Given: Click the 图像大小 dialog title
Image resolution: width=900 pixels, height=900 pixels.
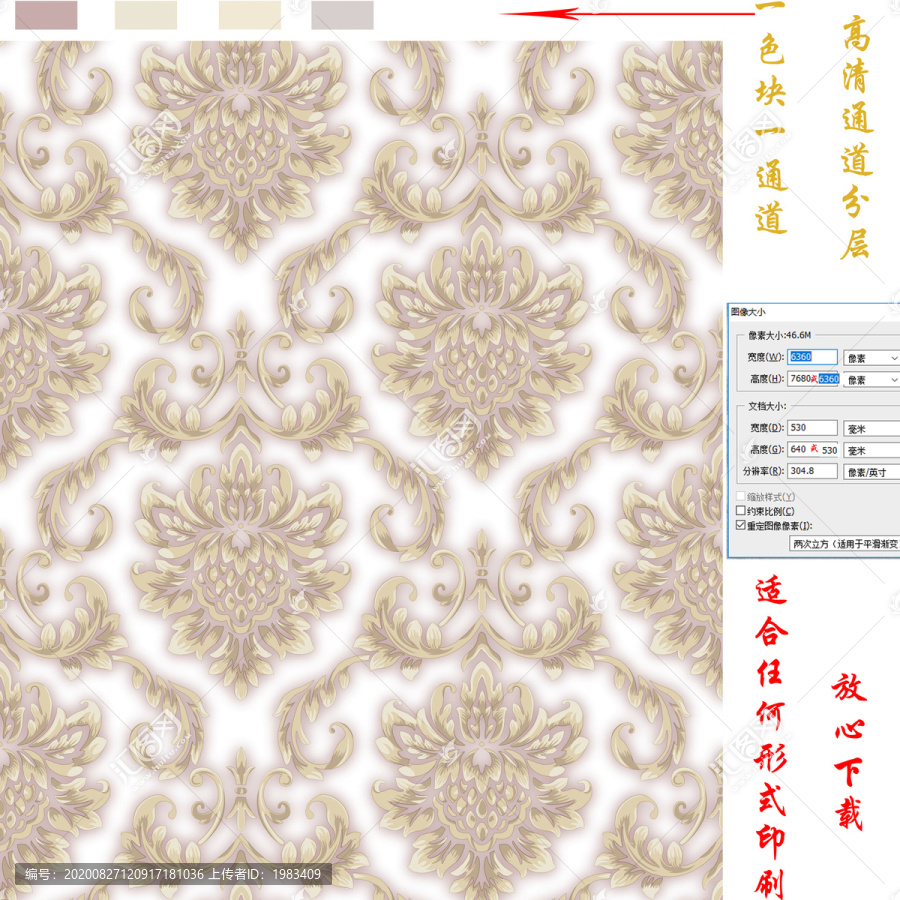Looking at the screenshot, I should (x=748, y=312).
